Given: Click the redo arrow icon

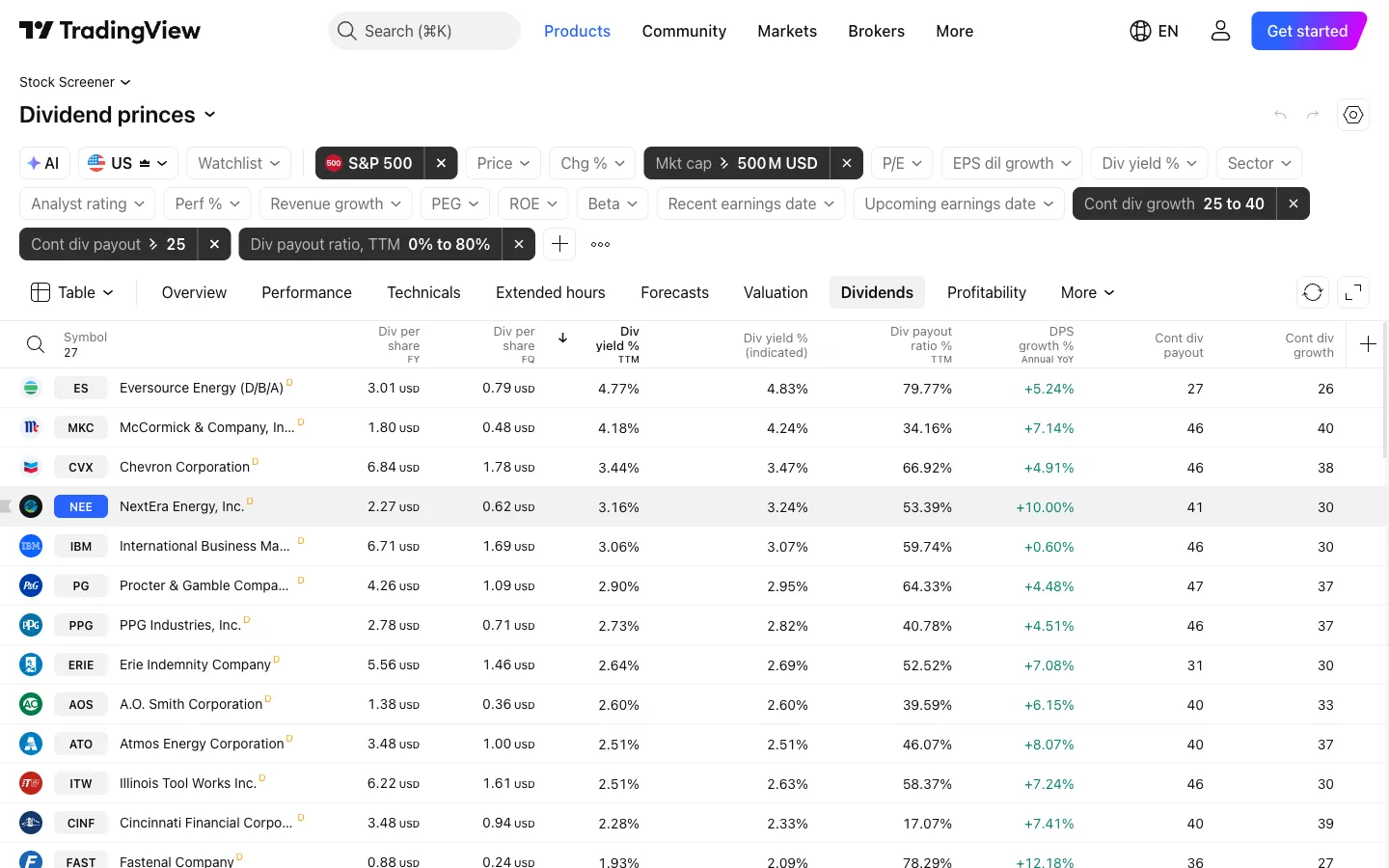Looking at the screenshot, I should (x=1313, y=115).
